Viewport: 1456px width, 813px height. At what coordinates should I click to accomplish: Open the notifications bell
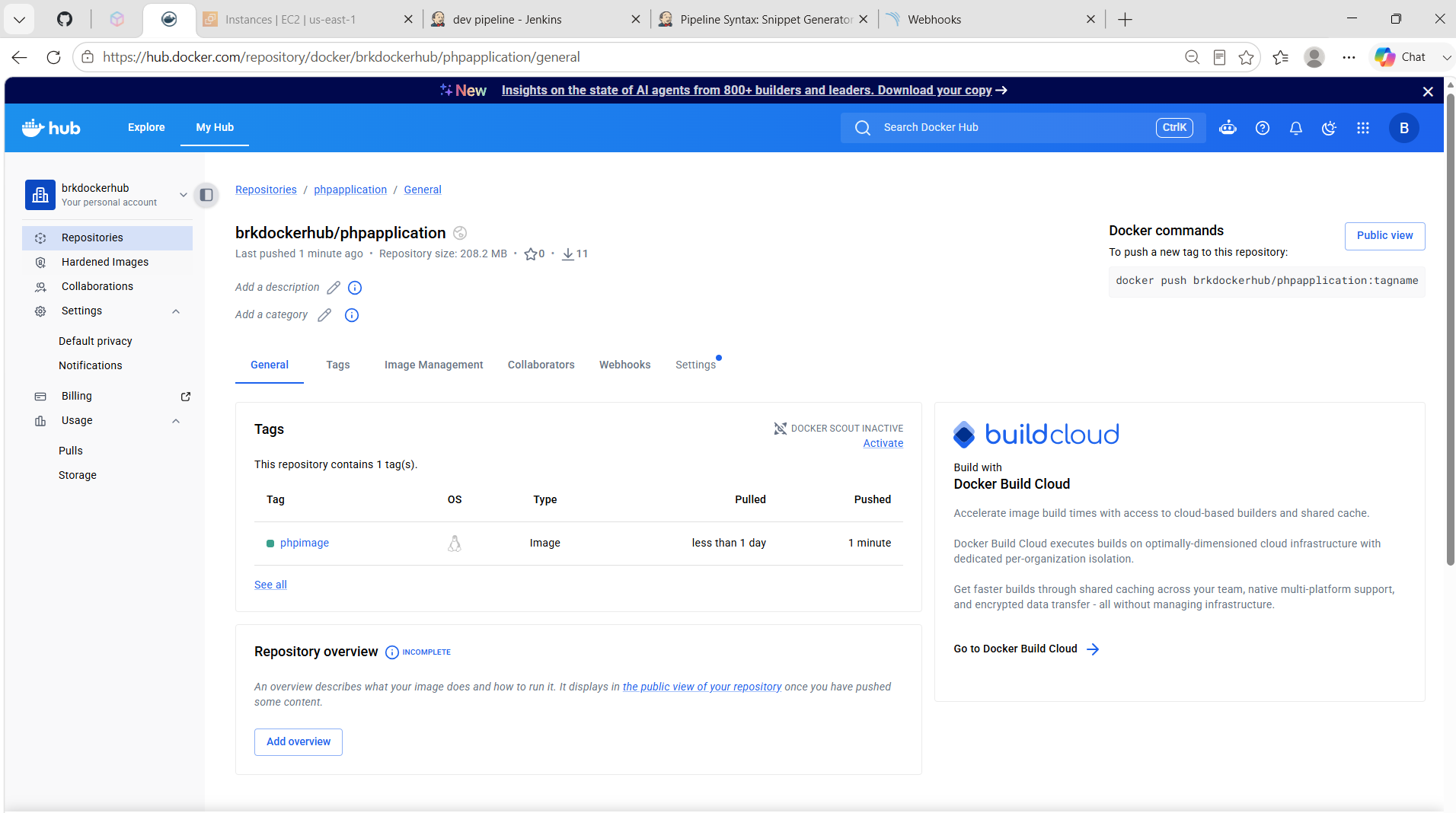pyautogui.click(x=1296, y=128)
